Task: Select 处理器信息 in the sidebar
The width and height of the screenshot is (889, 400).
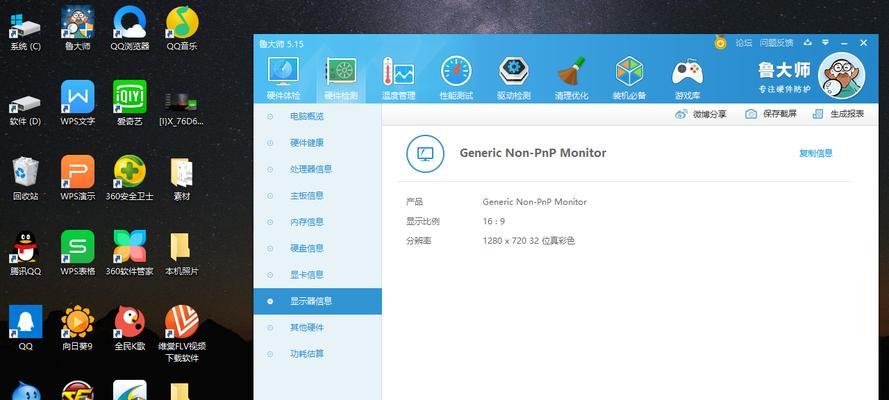Action: (x=318, y=169)
